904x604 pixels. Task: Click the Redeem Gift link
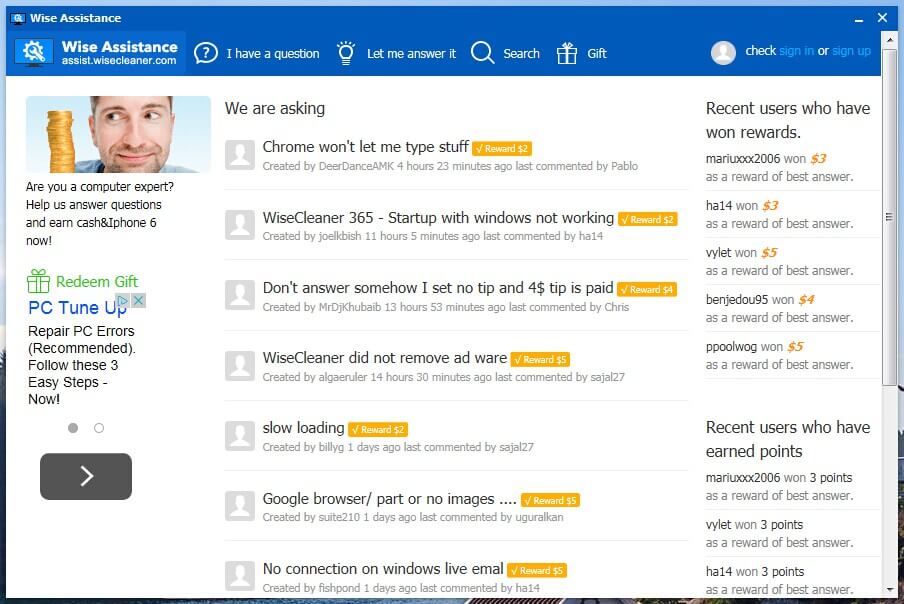[97, 282]
